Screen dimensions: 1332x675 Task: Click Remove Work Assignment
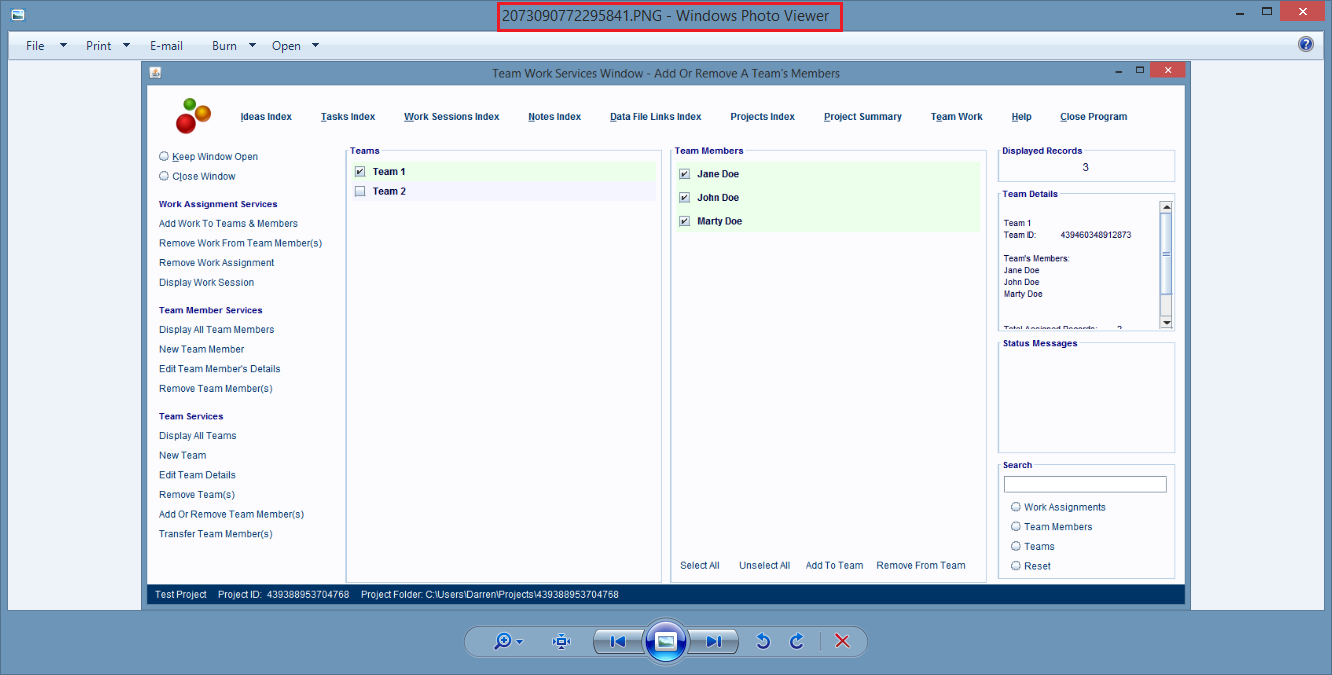point(216,263)
